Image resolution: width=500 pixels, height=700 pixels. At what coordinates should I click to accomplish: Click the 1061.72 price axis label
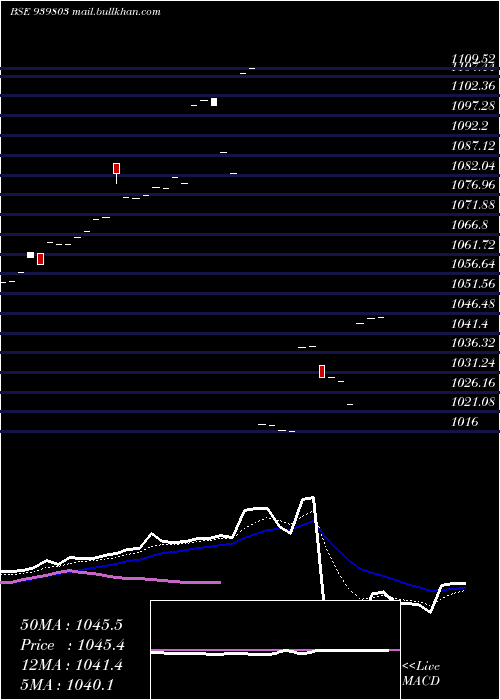(x=473, y=245)
